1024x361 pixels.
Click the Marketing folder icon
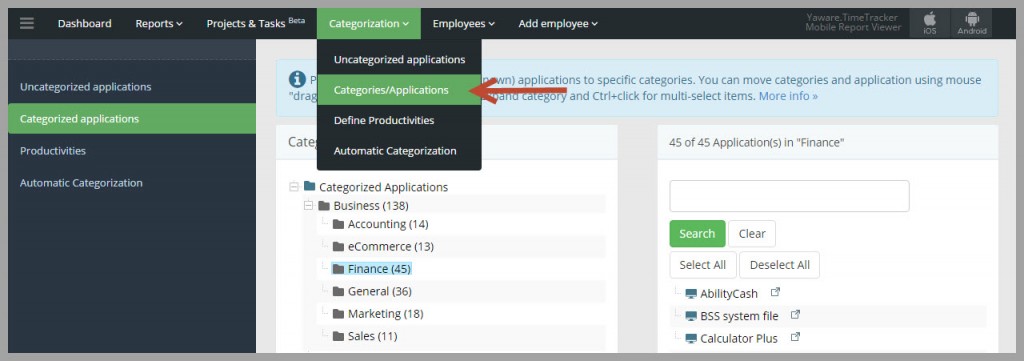[338, 314]
